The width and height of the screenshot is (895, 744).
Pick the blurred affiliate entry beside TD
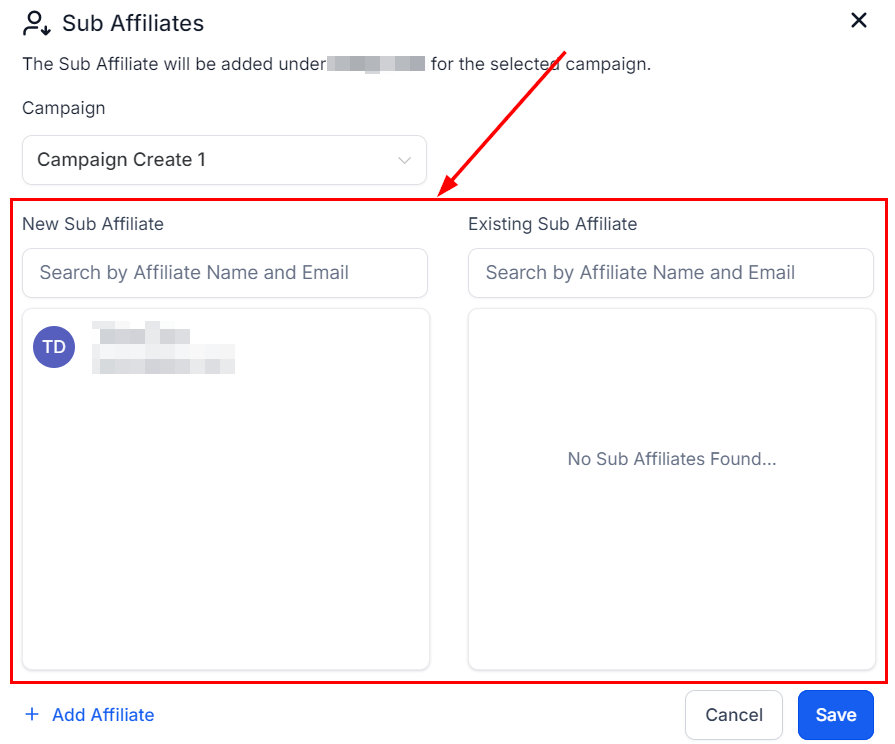(x=163, y=347)
